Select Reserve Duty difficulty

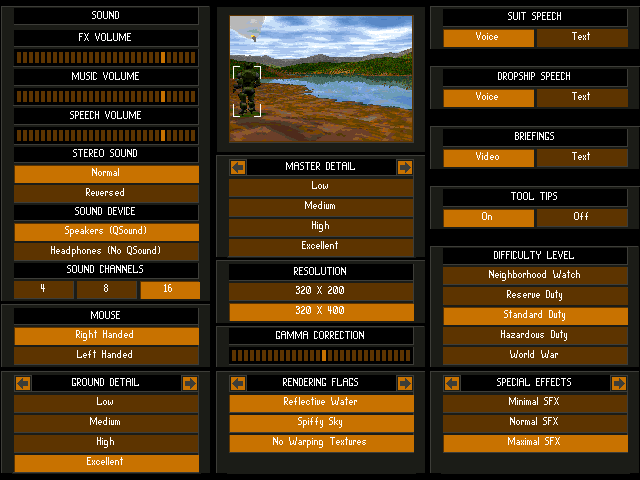tap(536, 296)
